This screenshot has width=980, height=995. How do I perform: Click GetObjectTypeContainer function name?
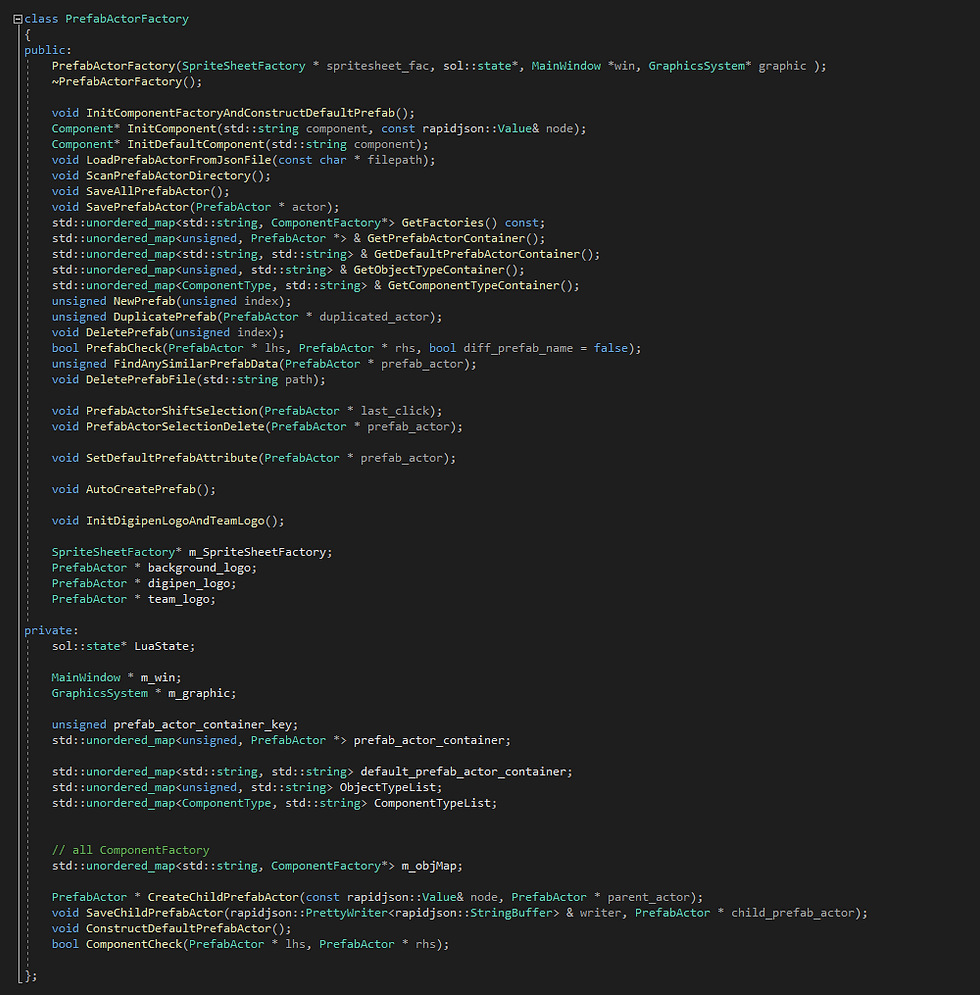pos(429,270)
